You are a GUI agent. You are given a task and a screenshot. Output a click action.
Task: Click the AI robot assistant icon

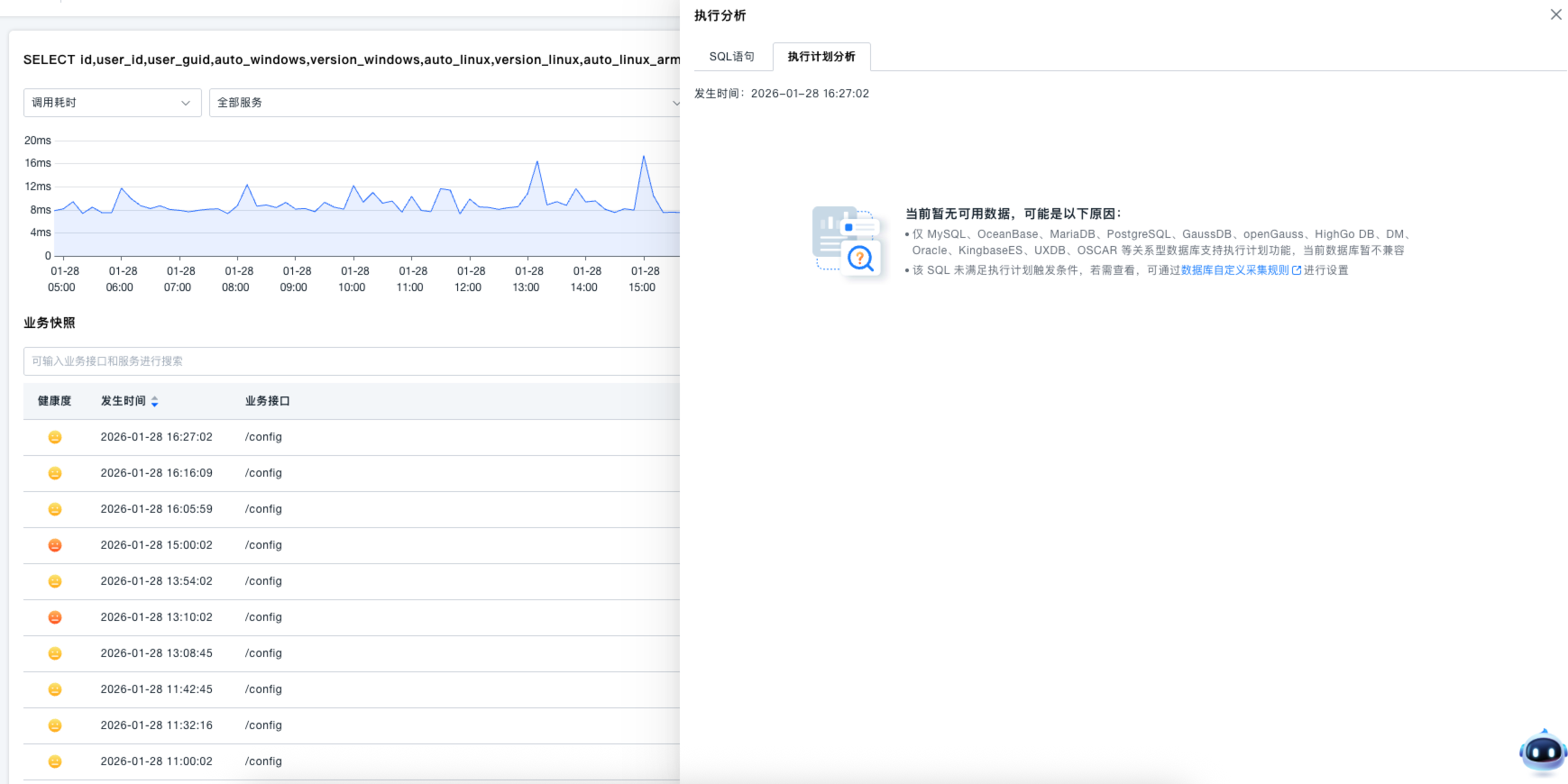pyautogui.click(x=1543, y=751)
